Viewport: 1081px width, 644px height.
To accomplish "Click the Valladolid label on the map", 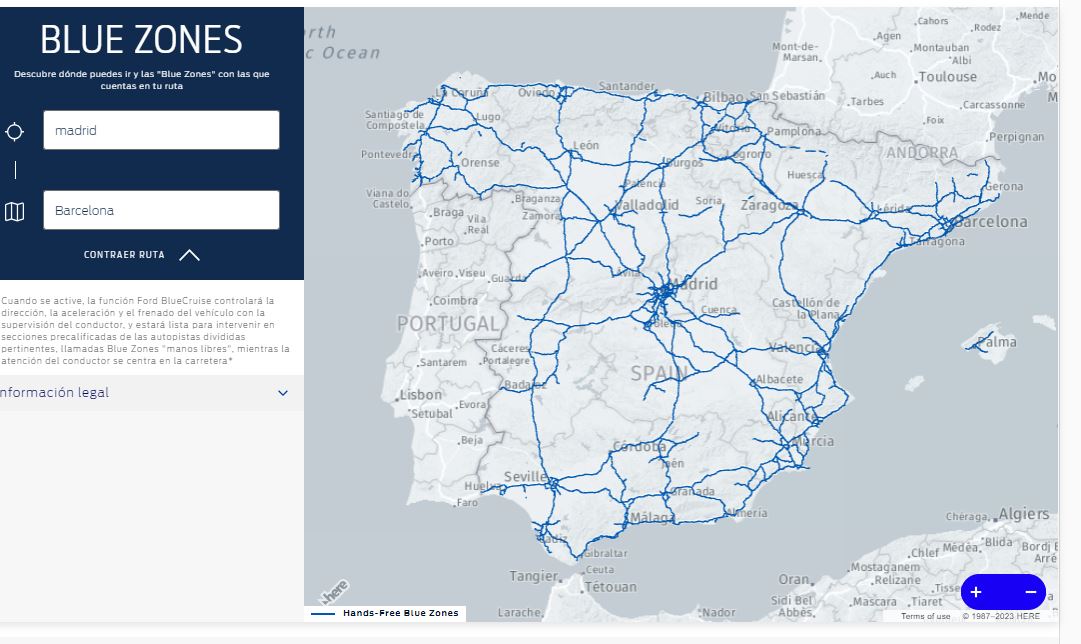I will tap(646, 205).
